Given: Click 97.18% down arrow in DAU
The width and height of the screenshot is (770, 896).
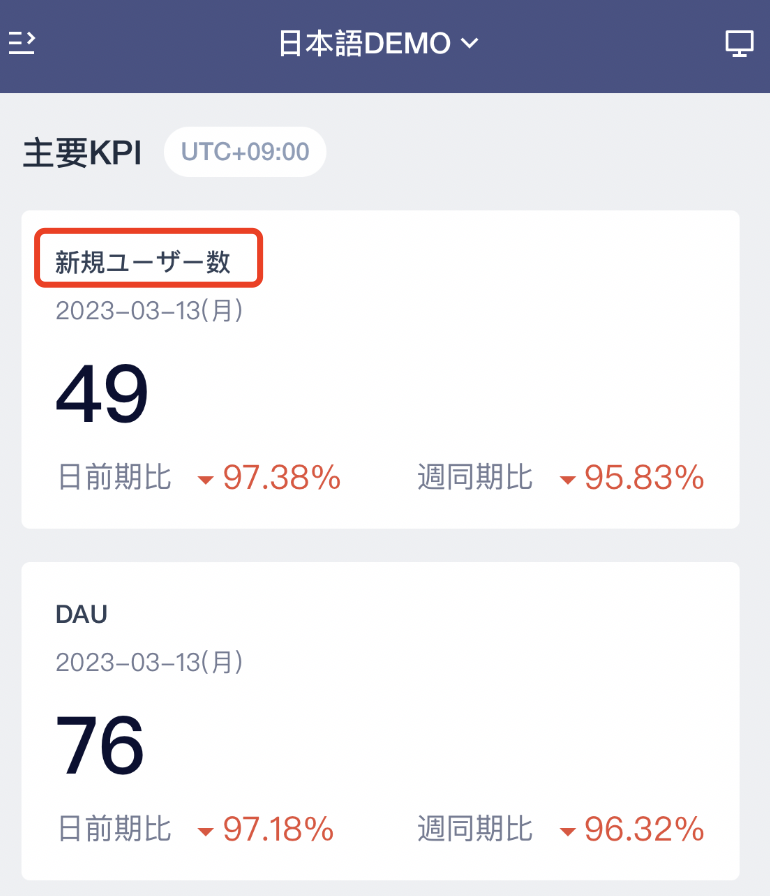Looking at the screenshot, I should coord(206,831).
